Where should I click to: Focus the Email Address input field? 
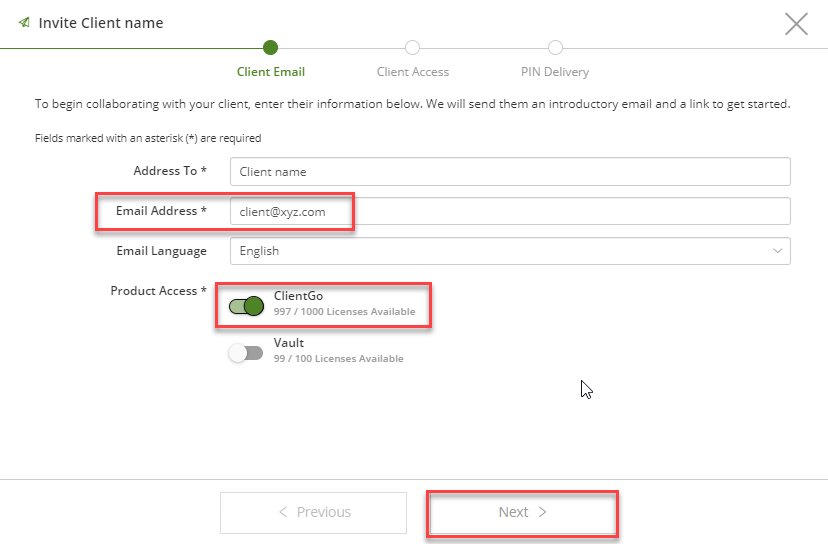(x=510, y=211)
